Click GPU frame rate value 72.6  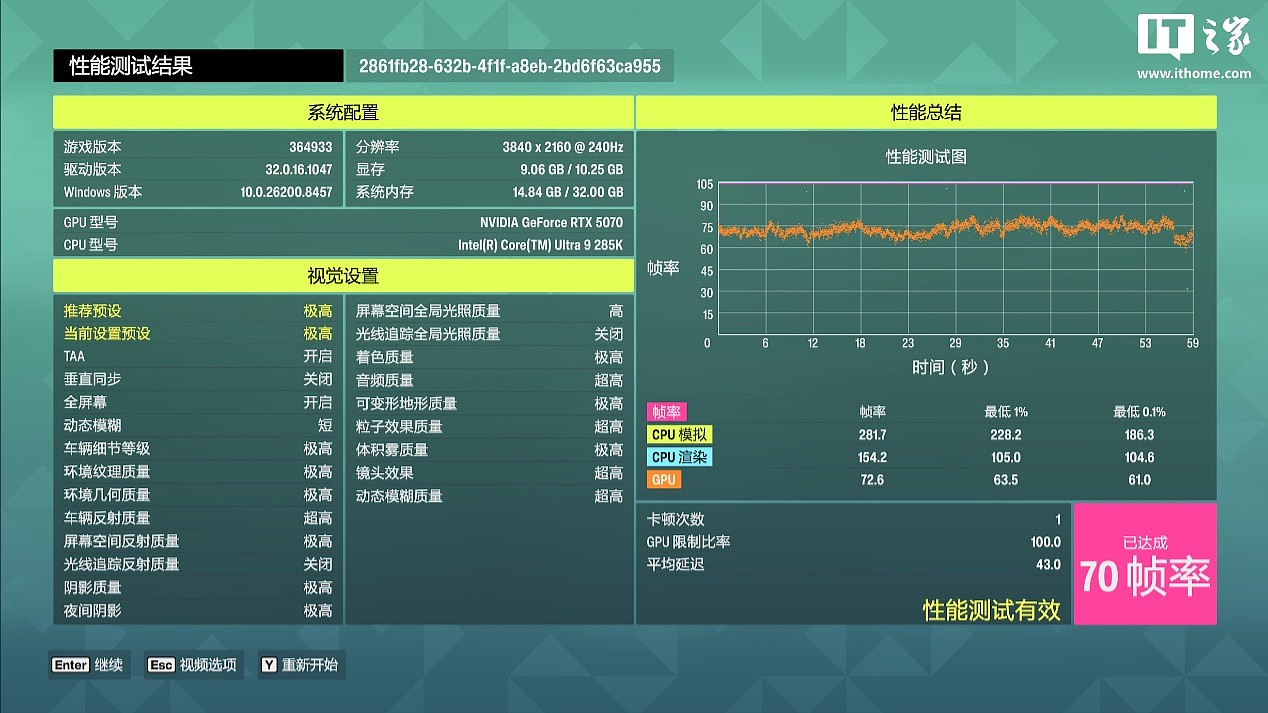(x=872, y=480)
